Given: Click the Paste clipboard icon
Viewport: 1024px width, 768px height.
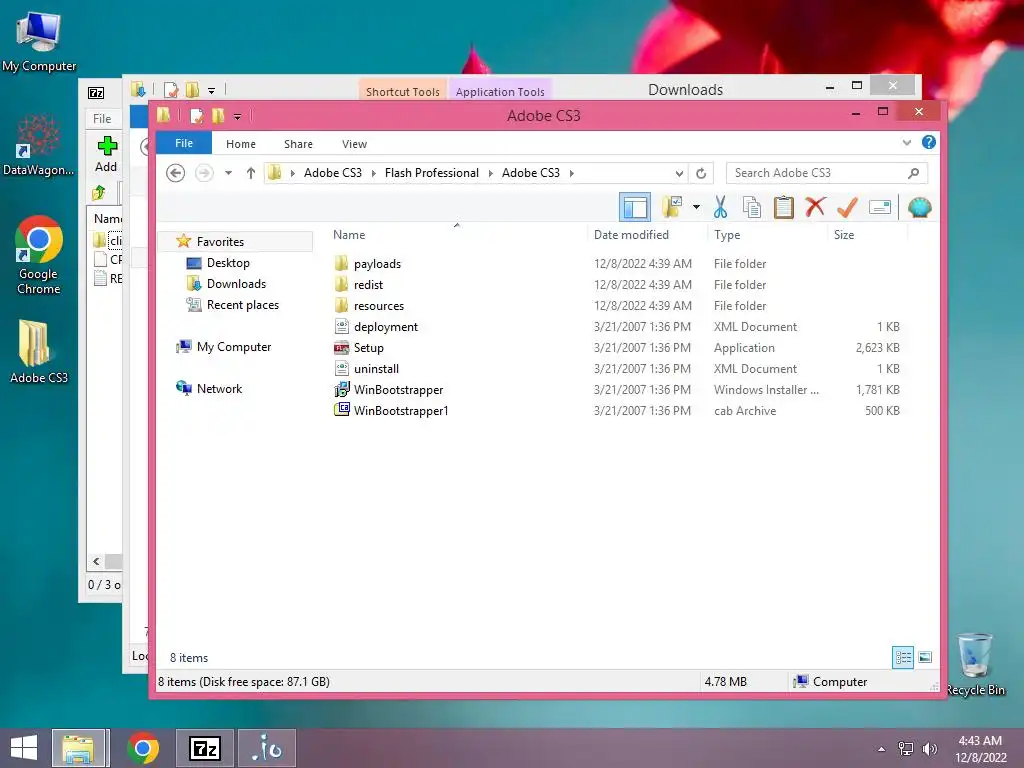Looking at the screenshot, I should point(784,208).
